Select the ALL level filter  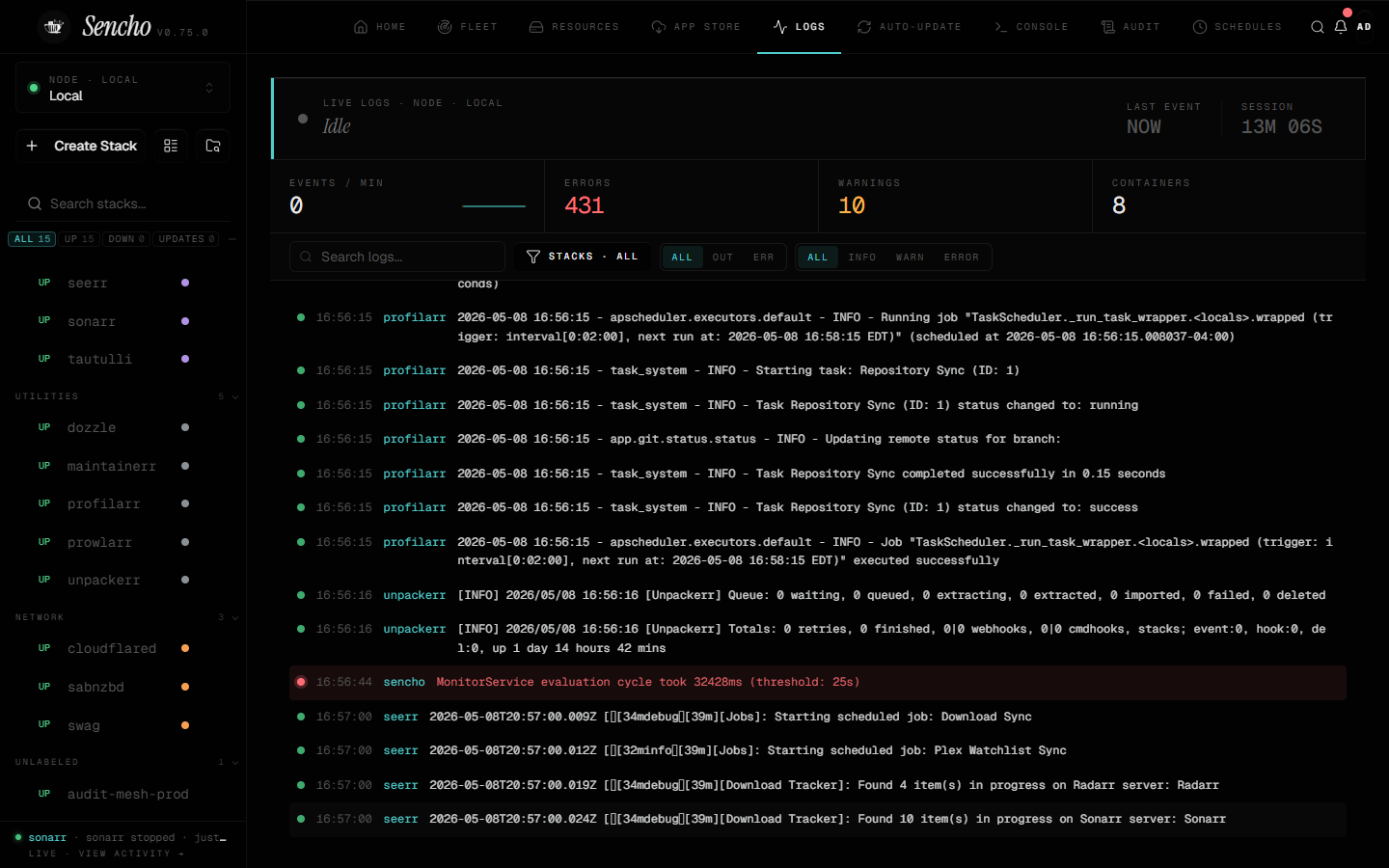817,258
